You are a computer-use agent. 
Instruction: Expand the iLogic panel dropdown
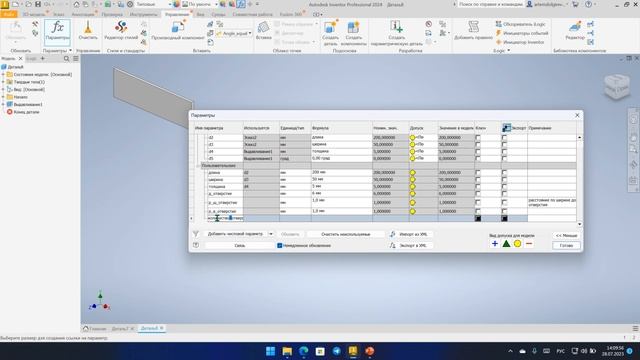click(509, 51)
